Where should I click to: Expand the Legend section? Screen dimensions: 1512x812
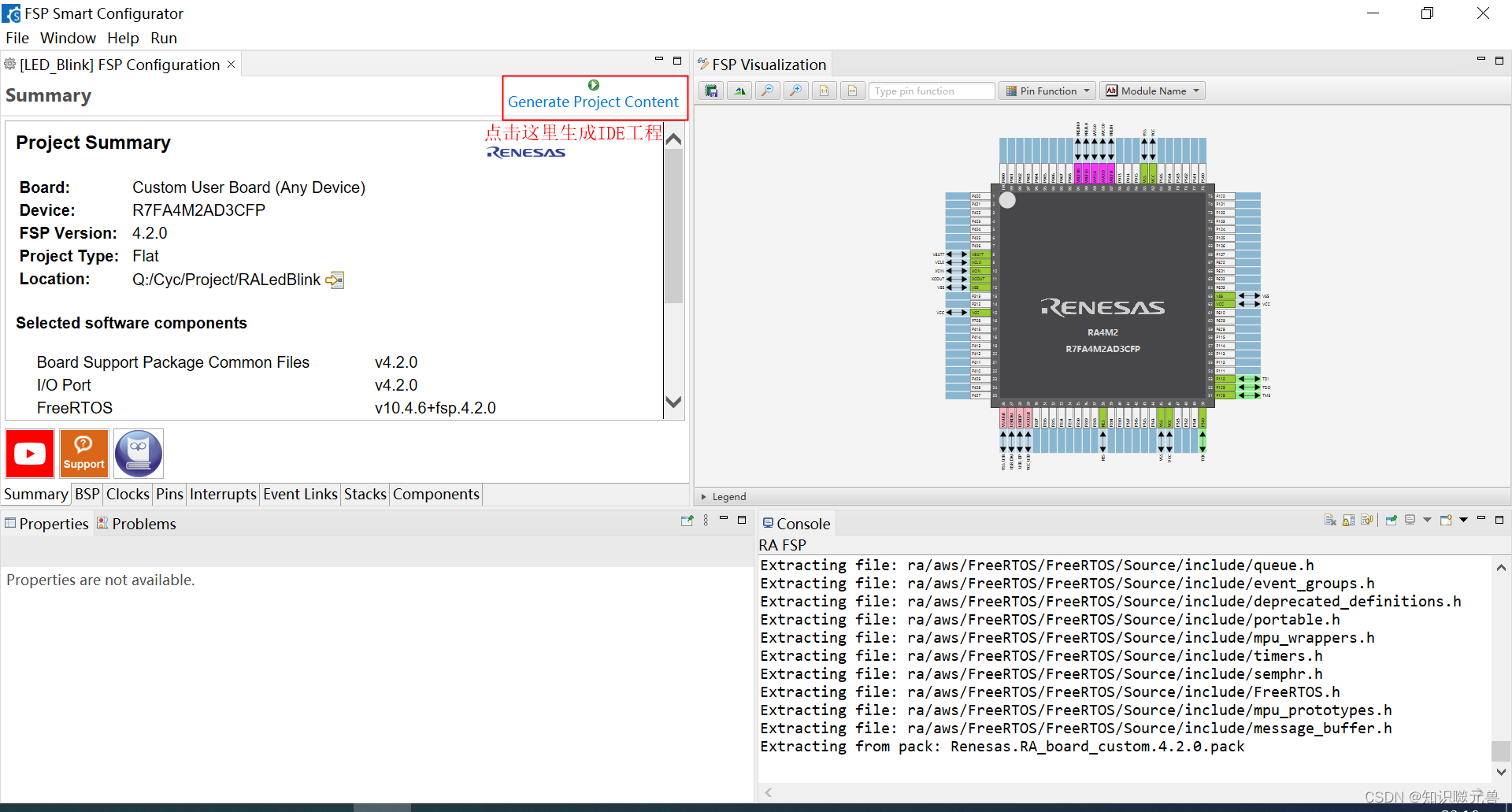click(x=724, y=497)
